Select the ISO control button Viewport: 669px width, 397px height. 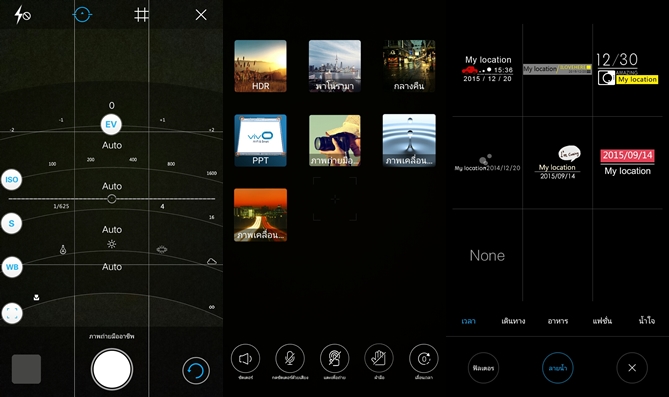12,180
